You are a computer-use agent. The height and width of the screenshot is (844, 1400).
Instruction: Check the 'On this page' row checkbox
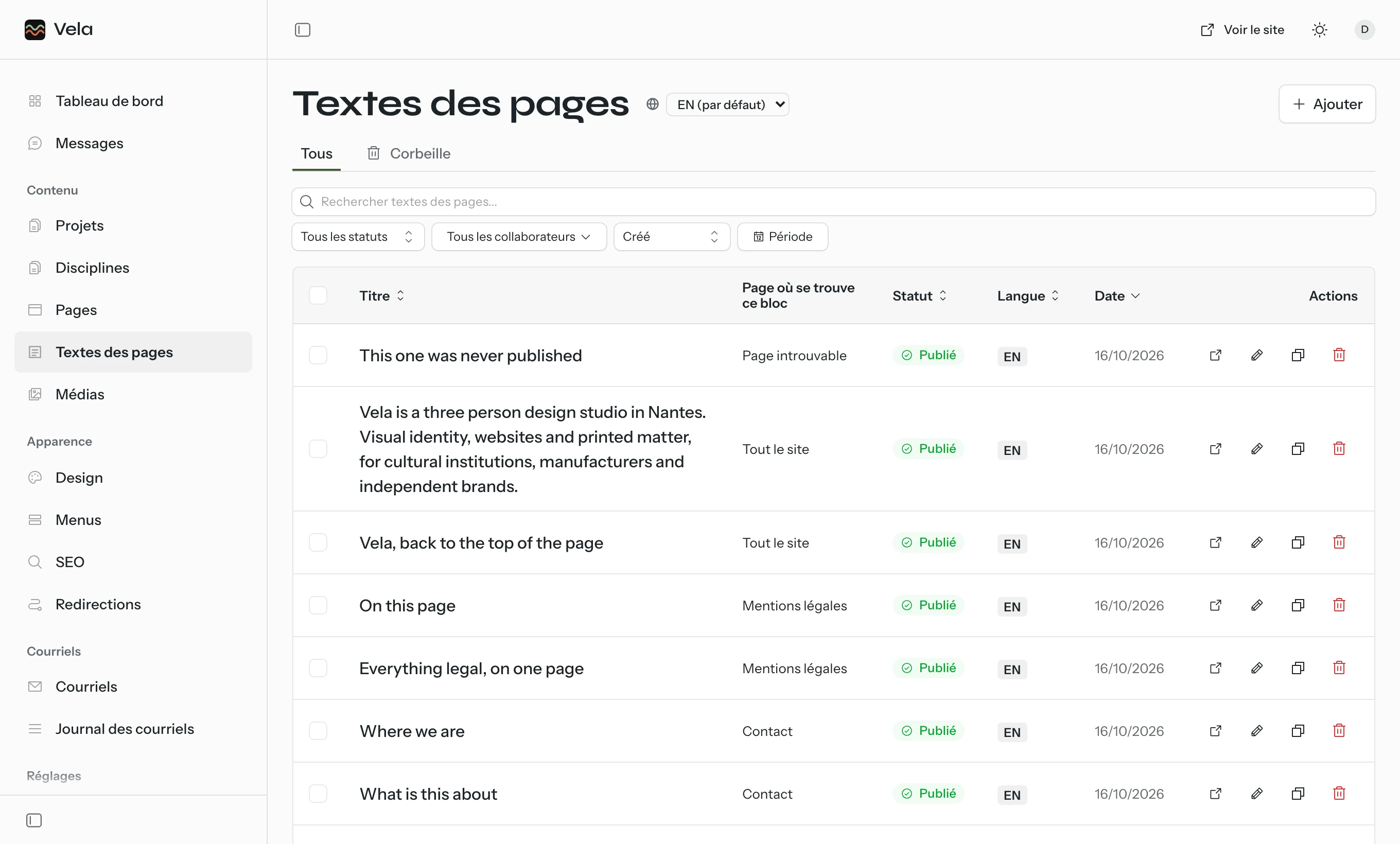(x=318, y=605)
